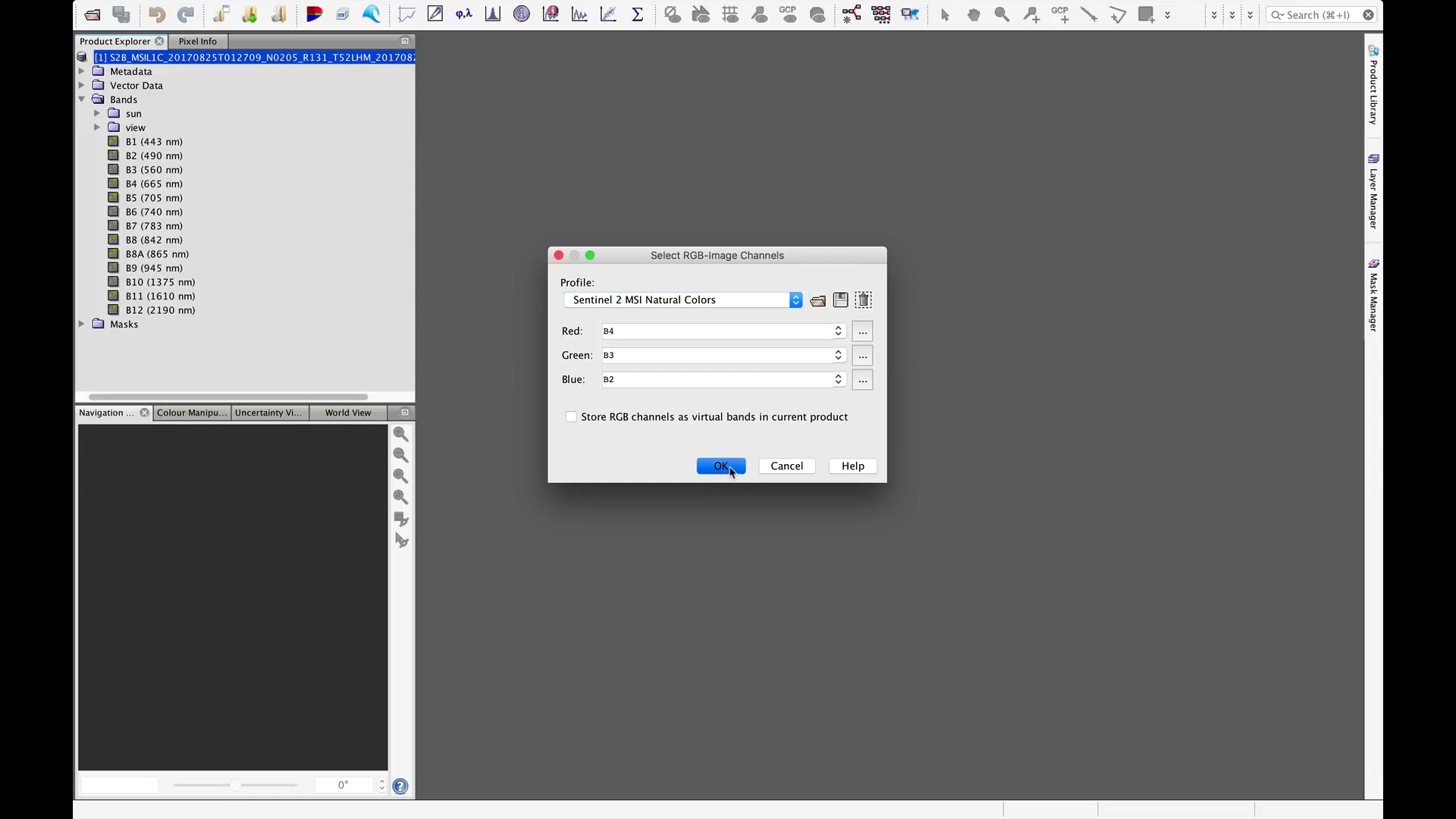Toggle Store RGB channels as virtual bands
1456x819 pixels.
pos(570,416)
